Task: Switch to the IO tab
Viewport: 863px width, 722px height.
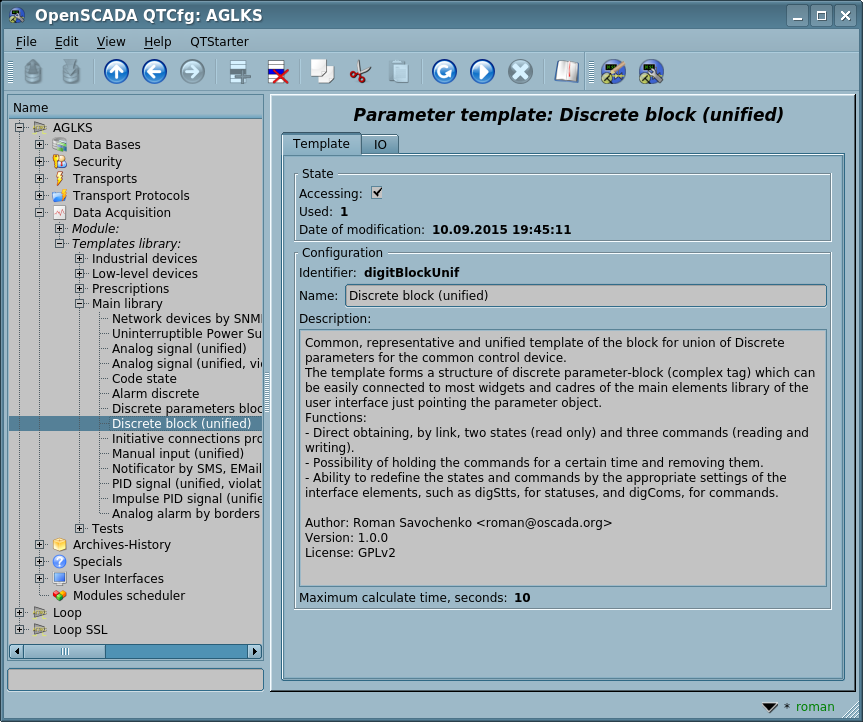Action: tap(380, 145)
